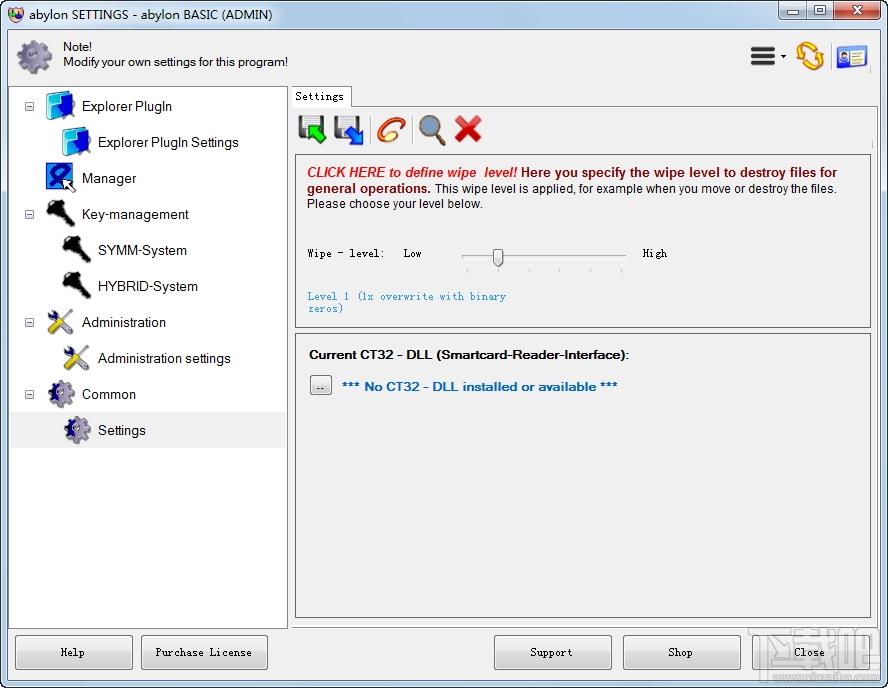888x688 pixels.
Task: Open the hamburger menu icon
Action: pos(763,56)
